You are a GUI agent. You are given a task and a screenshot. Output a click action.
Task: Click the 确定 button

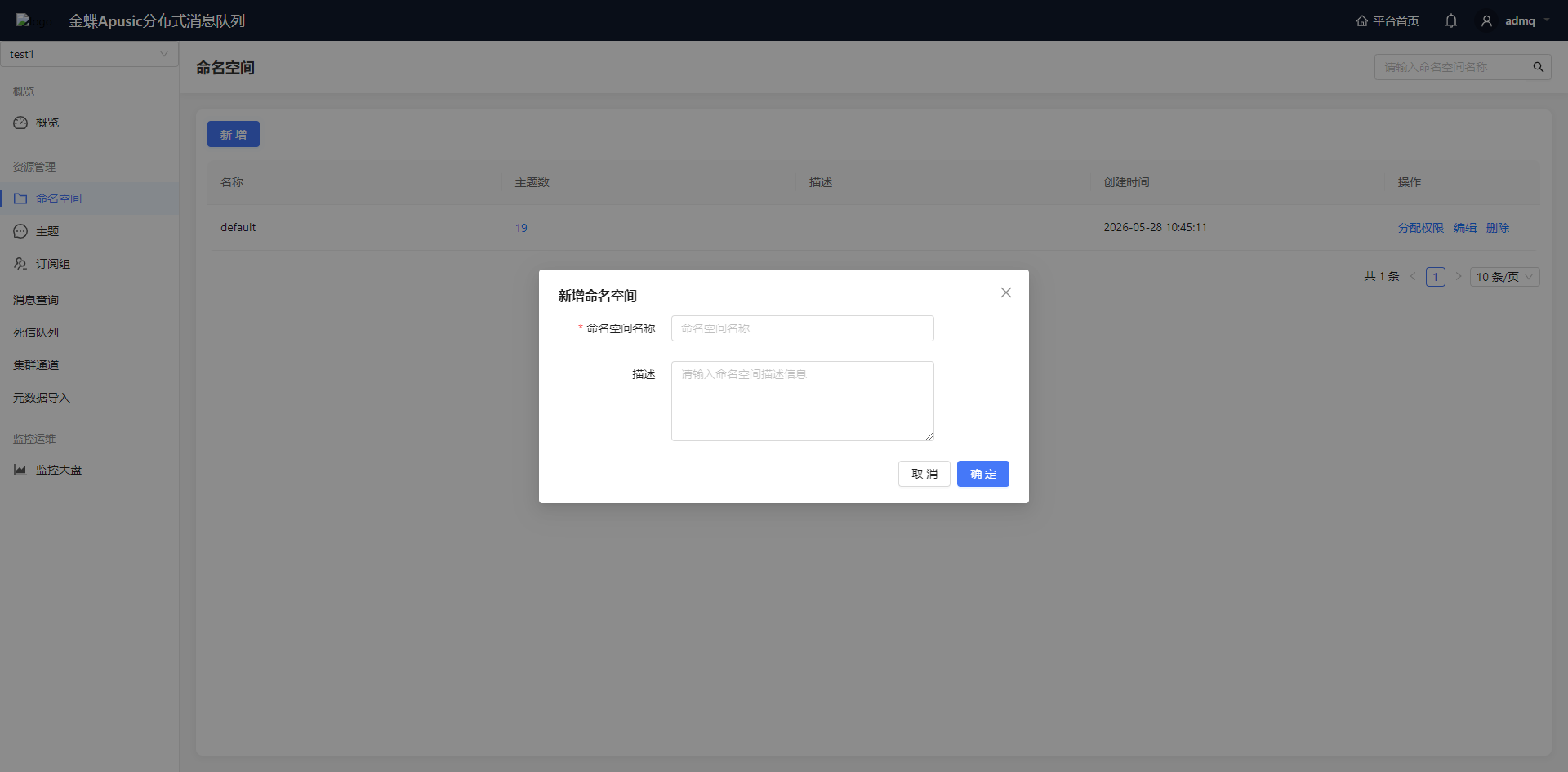983,474
